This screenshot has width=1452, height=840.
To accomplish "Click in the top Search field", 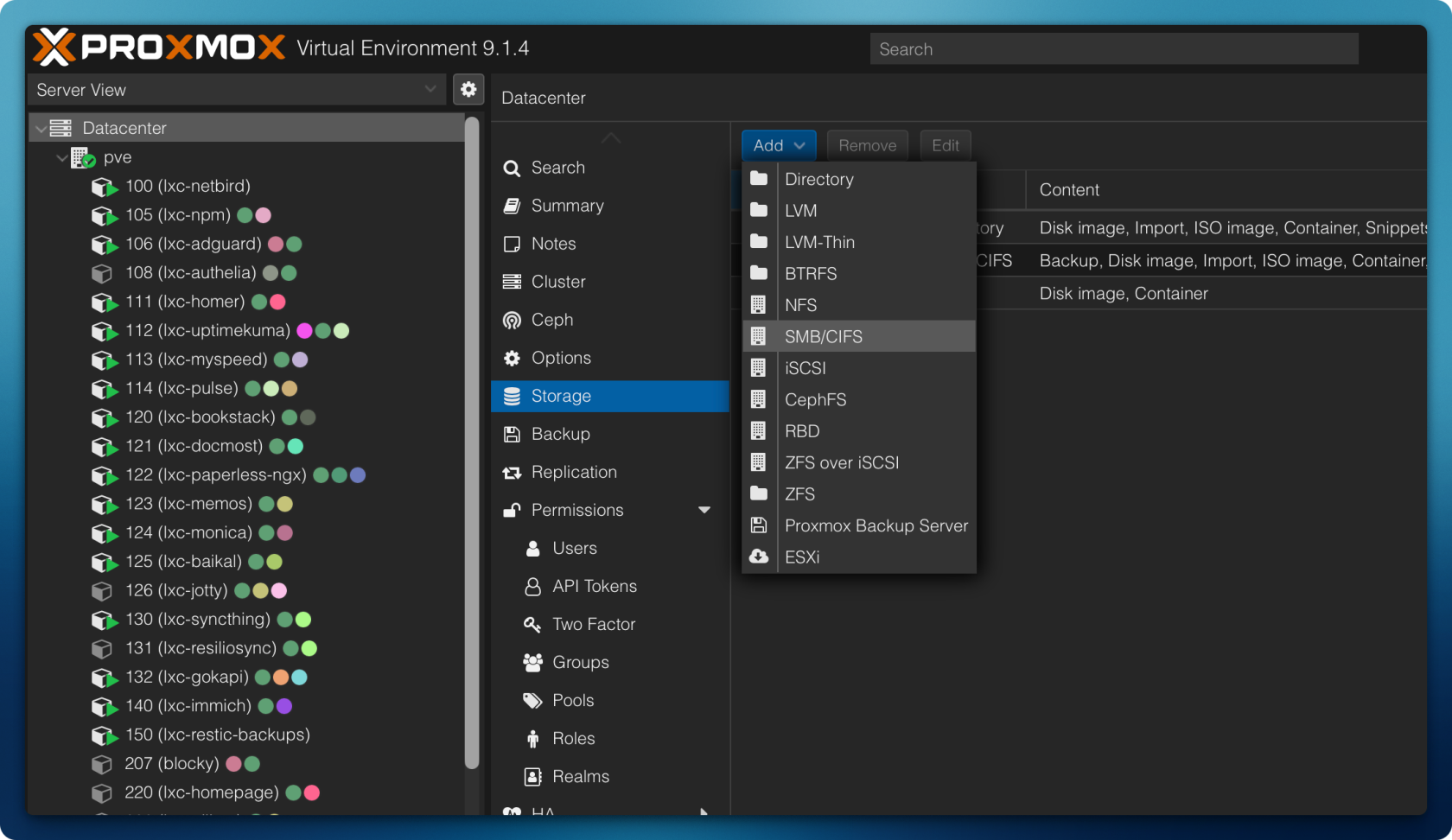I will click(1113, 49).
